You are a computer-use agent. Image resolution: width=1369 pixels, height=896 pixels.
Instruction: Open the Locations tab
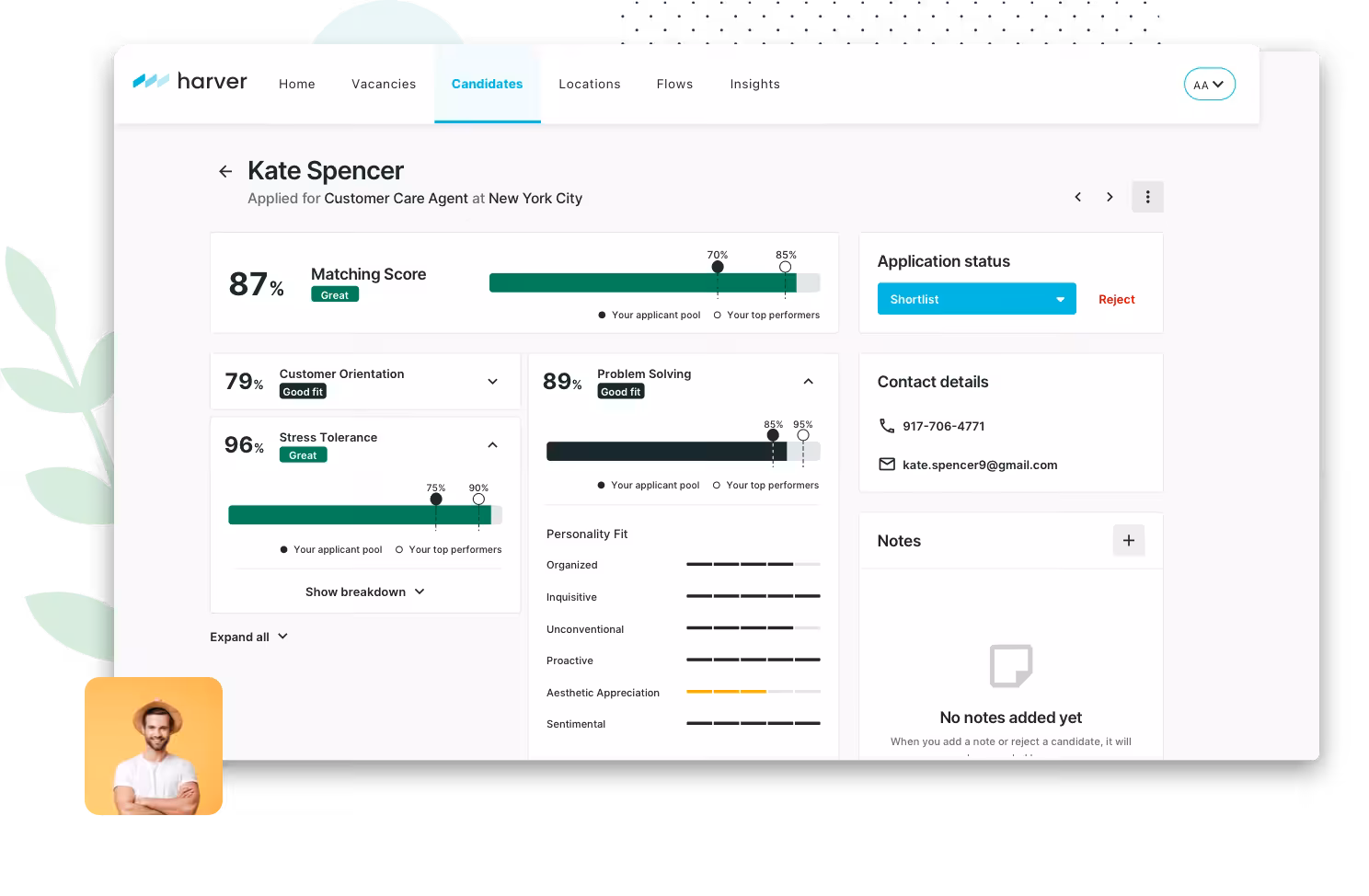(x=590, y=84)
